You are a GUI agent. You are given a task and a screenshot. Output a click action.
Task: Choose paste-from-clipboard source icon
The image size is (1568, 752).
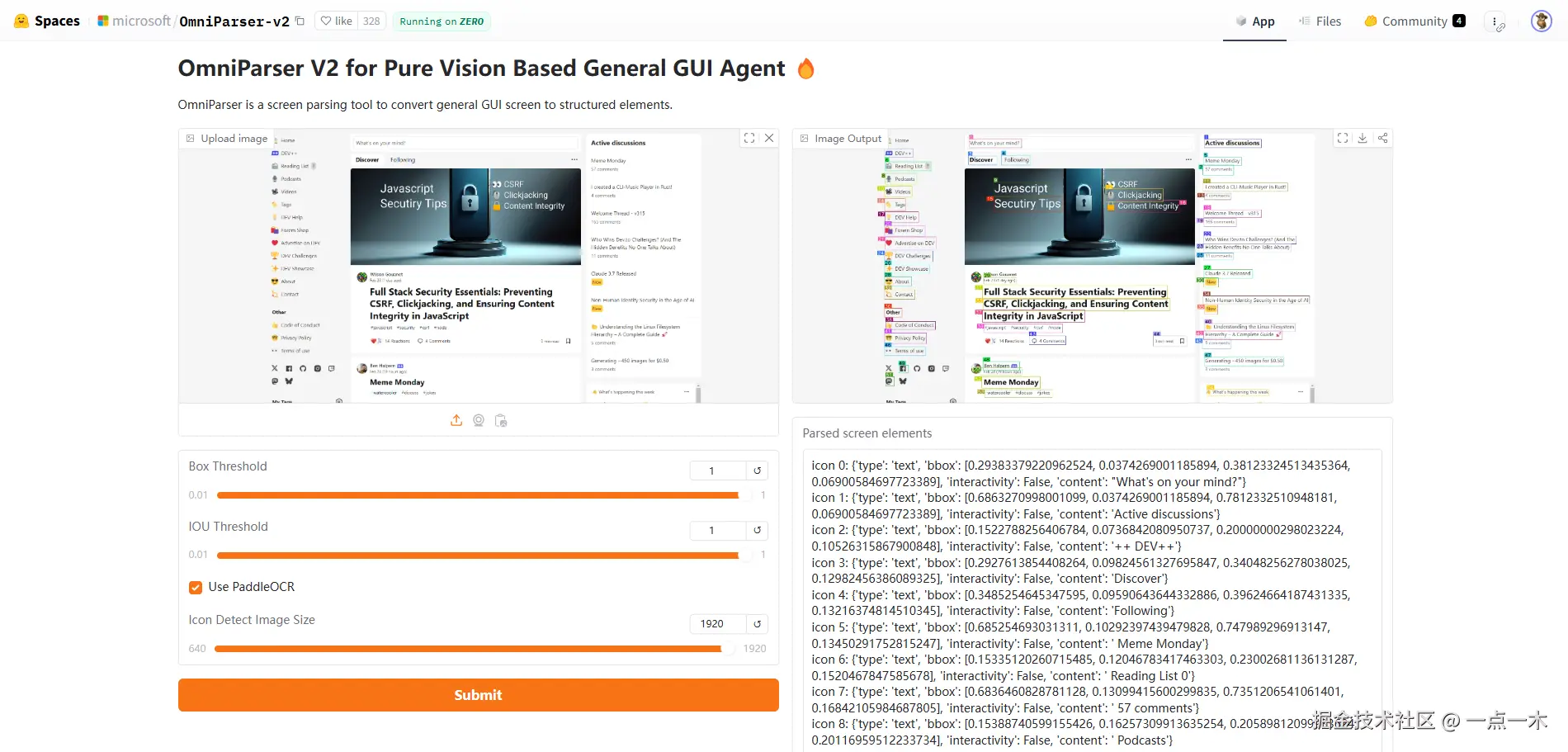tap(501, 420)
